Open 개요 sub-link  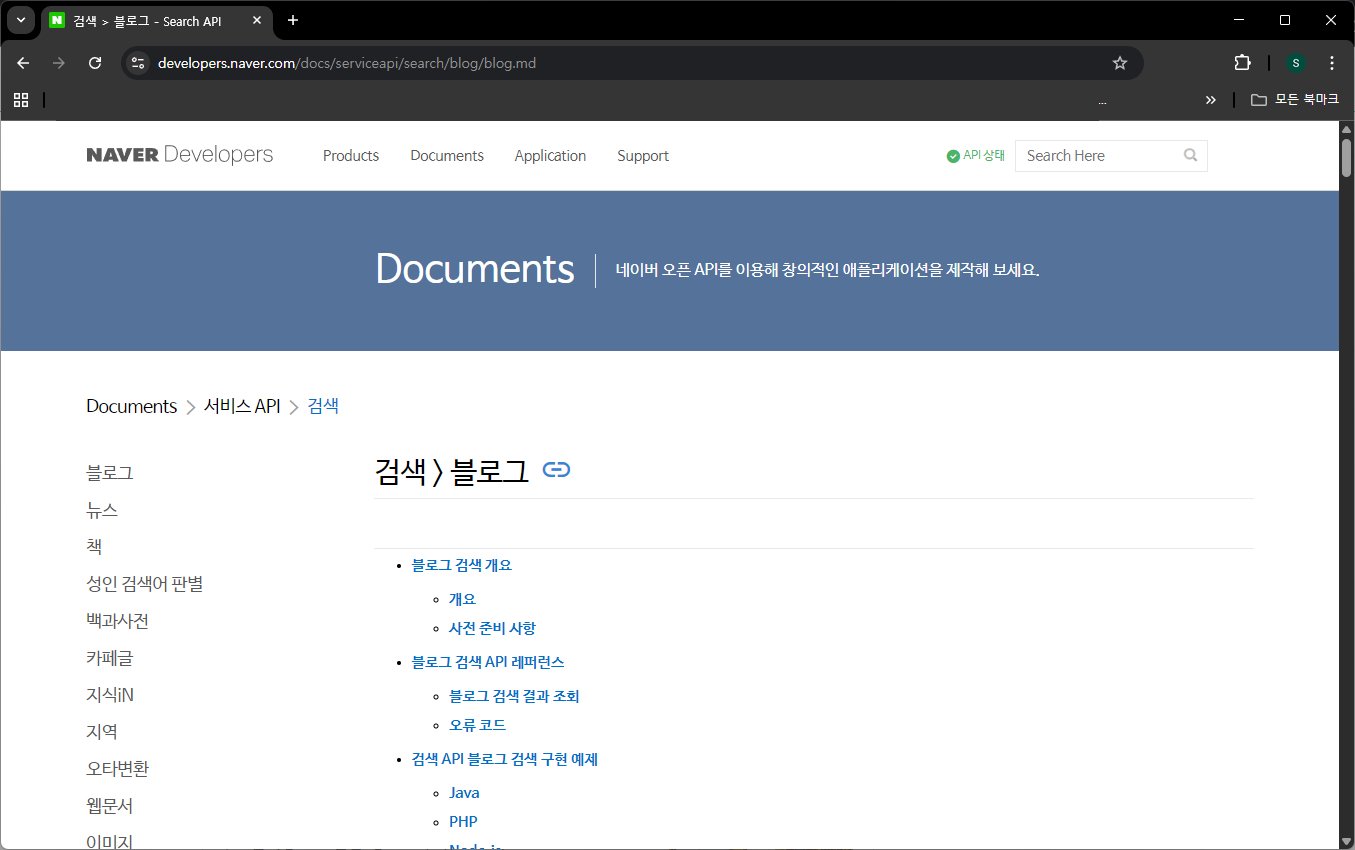463,599
